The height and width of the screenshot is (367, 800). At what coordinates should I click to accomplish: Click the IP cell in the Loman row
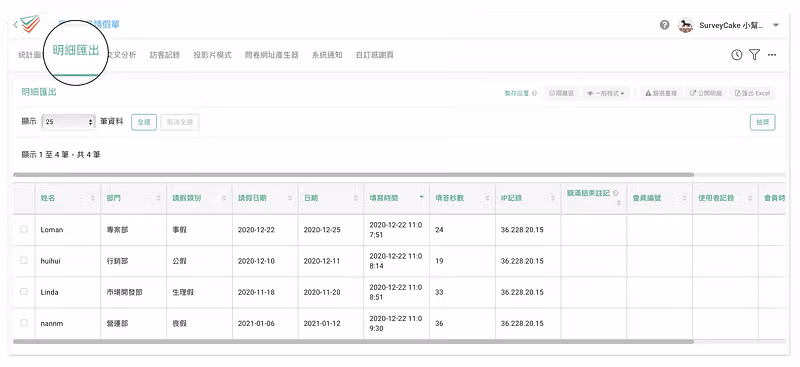pyautogui.click(x=522, y=230)
